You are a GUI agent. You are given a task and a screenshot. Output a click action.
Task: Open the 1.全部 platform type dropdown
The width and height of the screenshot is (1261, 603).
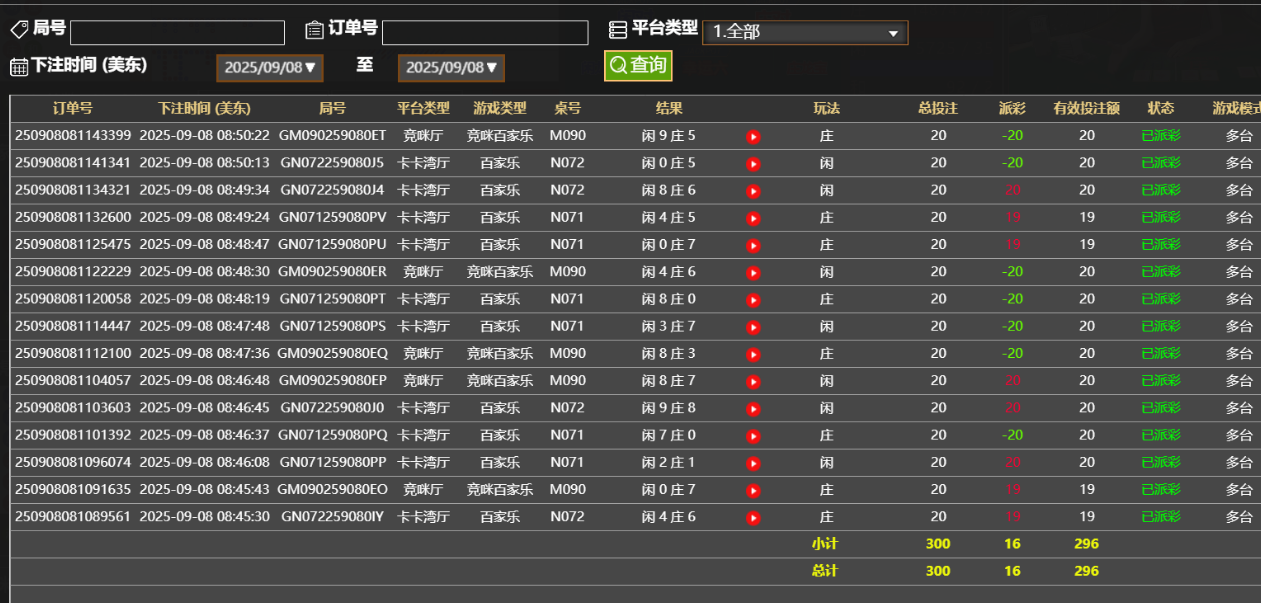tap(805, 32)
